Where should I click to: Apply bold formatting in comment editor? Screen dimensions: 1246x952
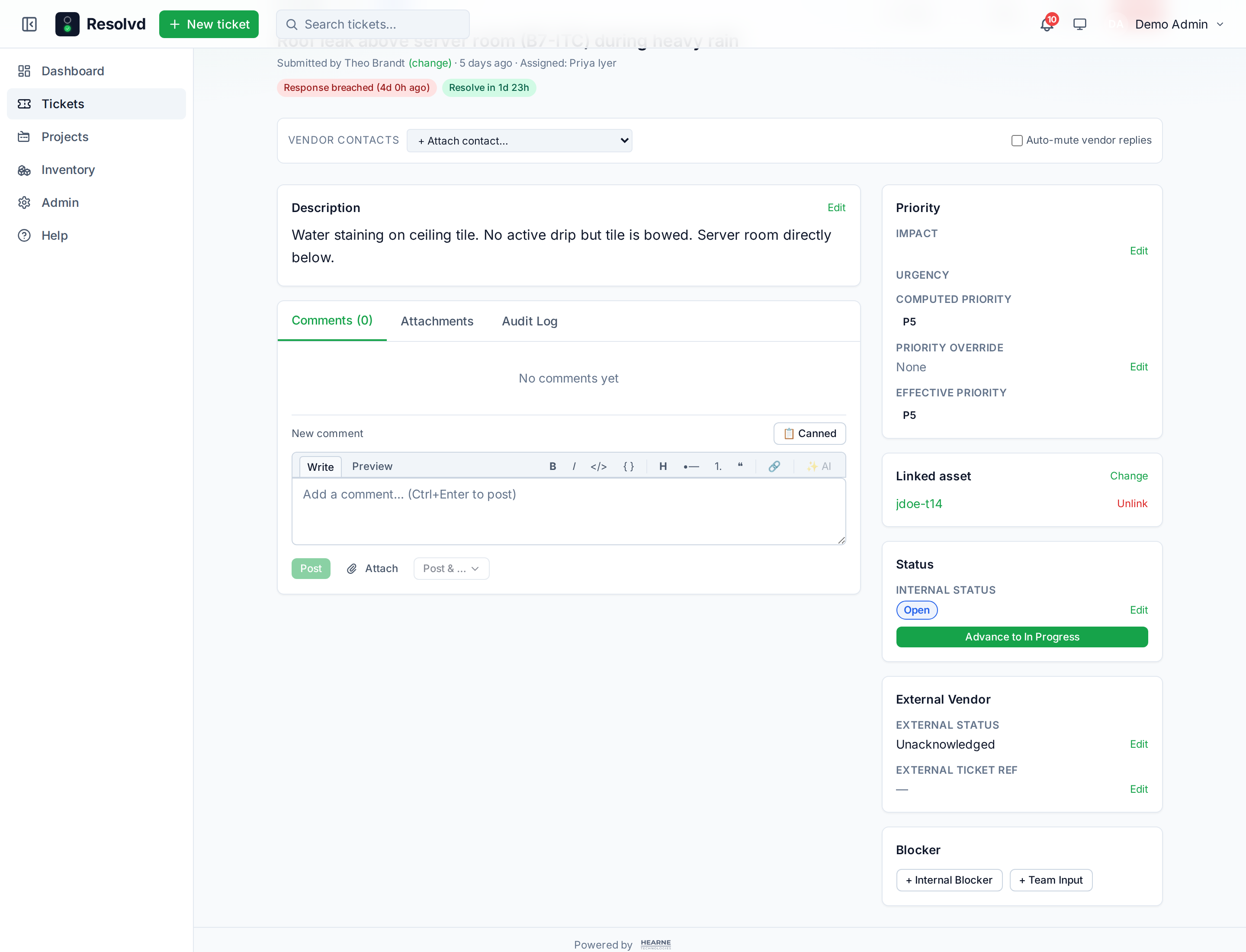(552, 466)
